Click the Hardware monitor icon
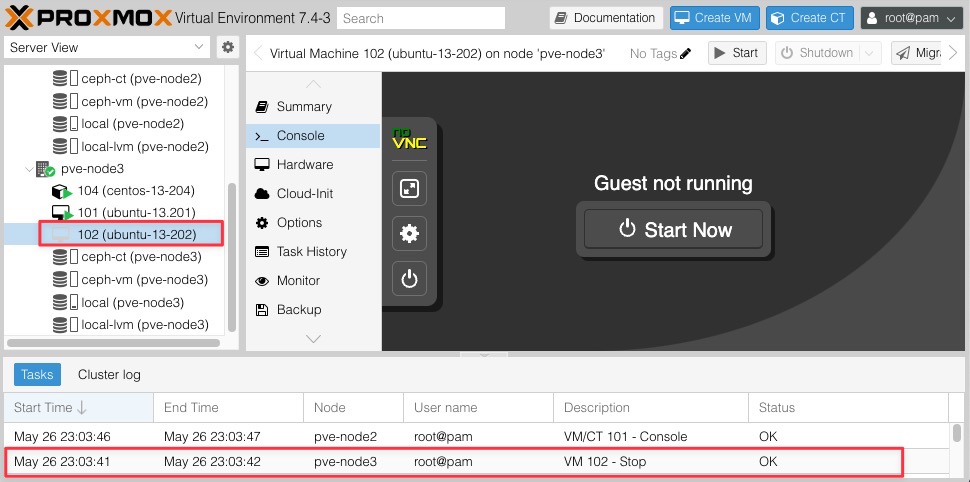The height and width of the screenshot is (482, 970). click(262, 165)
